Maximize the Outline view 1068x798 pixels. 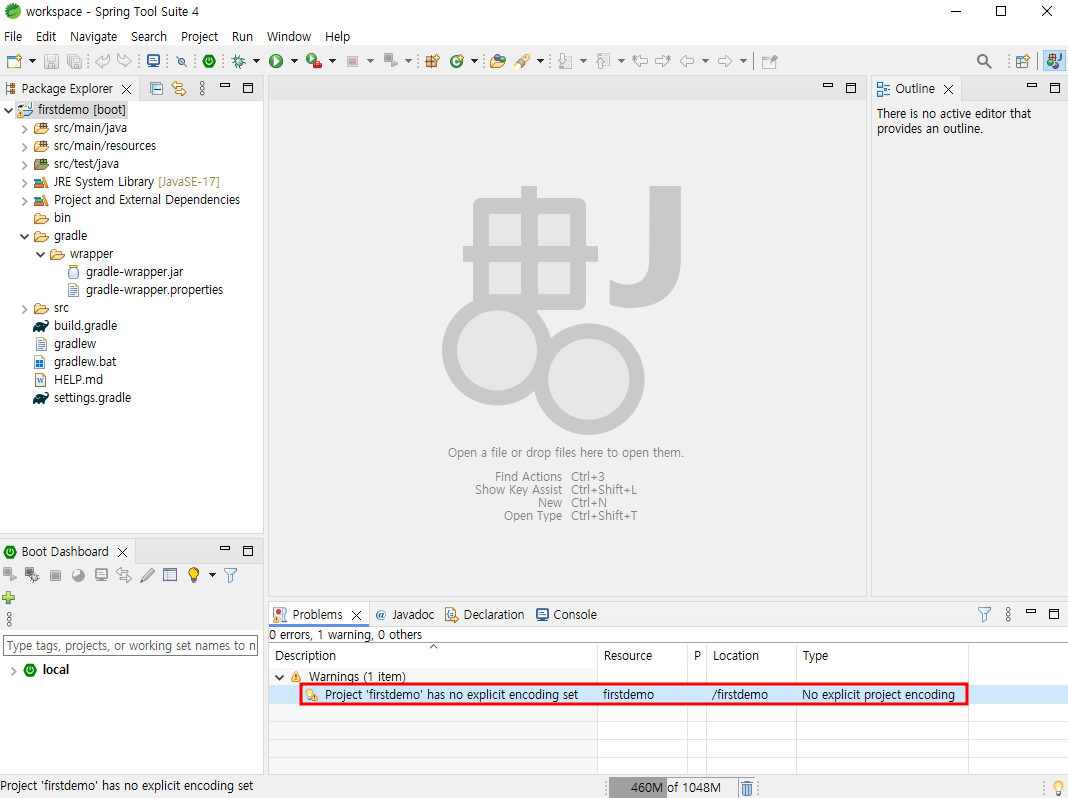(x=1054, y=88)
